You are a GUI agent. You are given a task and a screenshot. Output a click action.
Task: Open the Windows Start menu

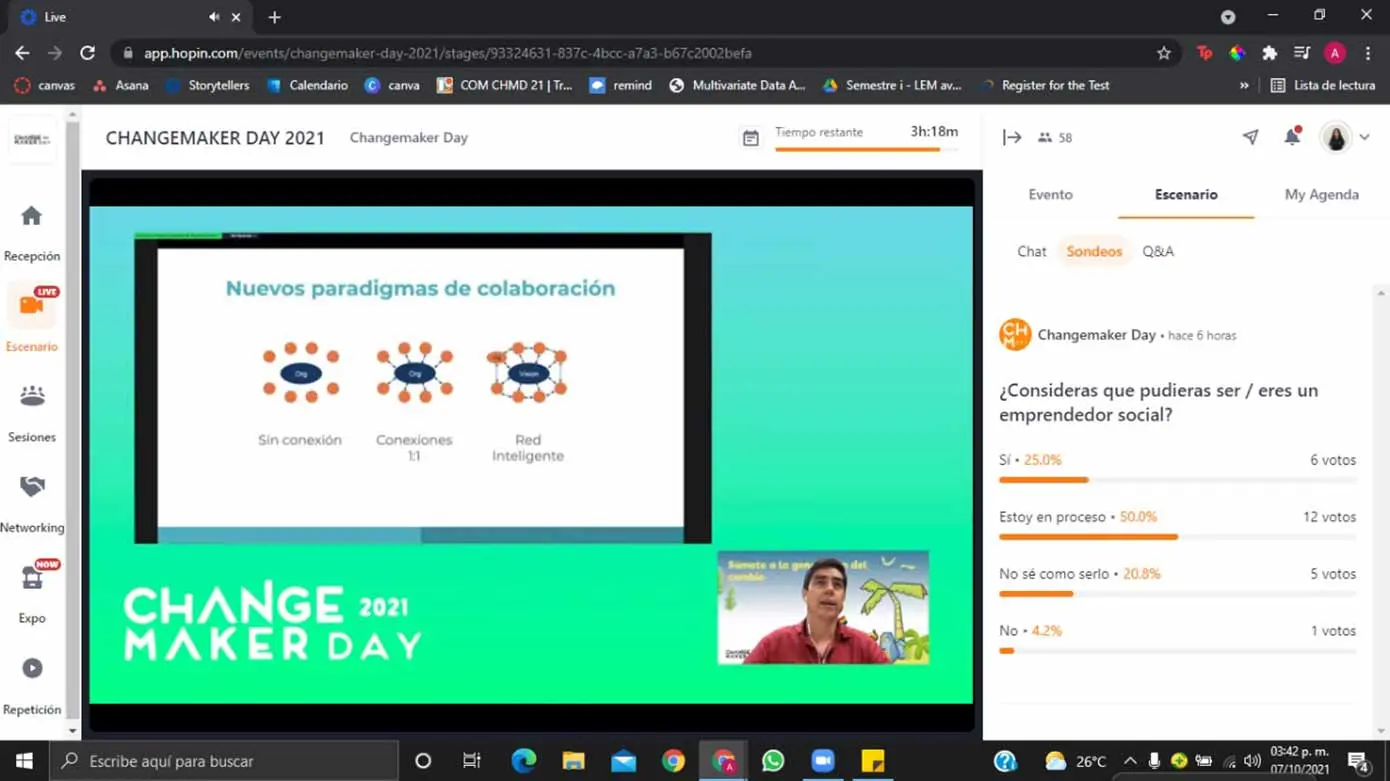pos(24,761)
